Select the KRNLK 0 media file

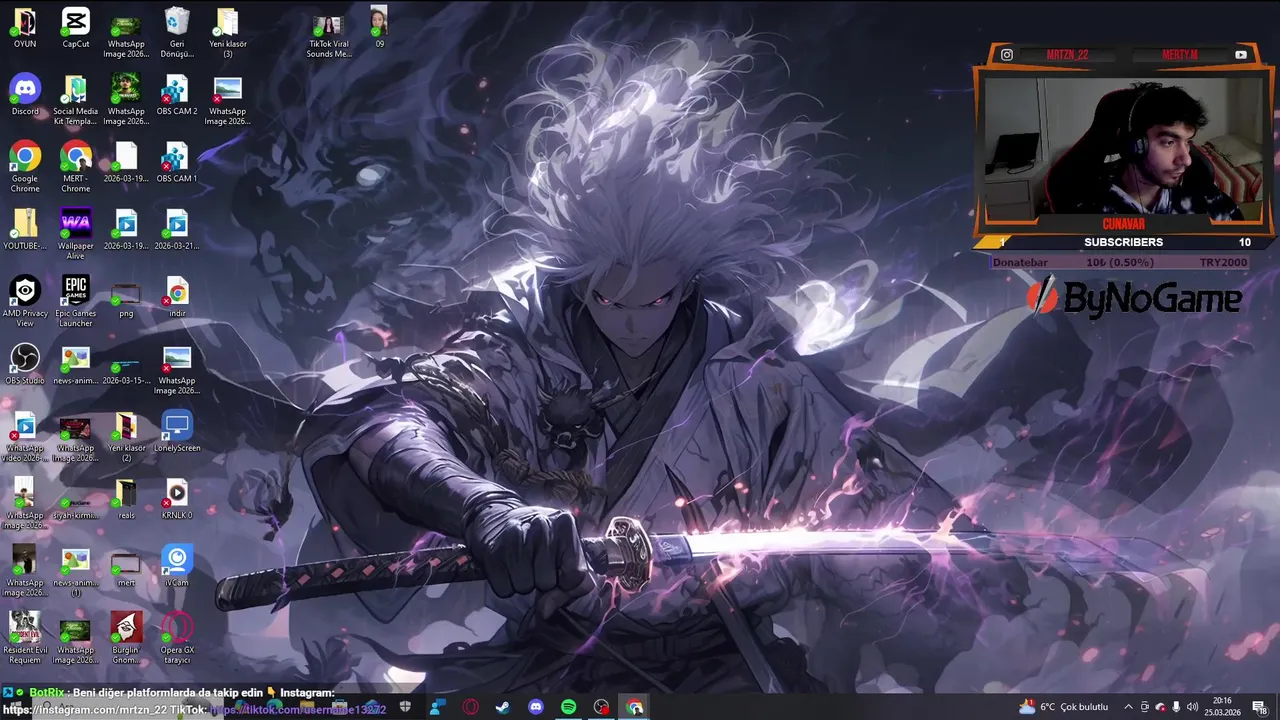click(177, 498)
